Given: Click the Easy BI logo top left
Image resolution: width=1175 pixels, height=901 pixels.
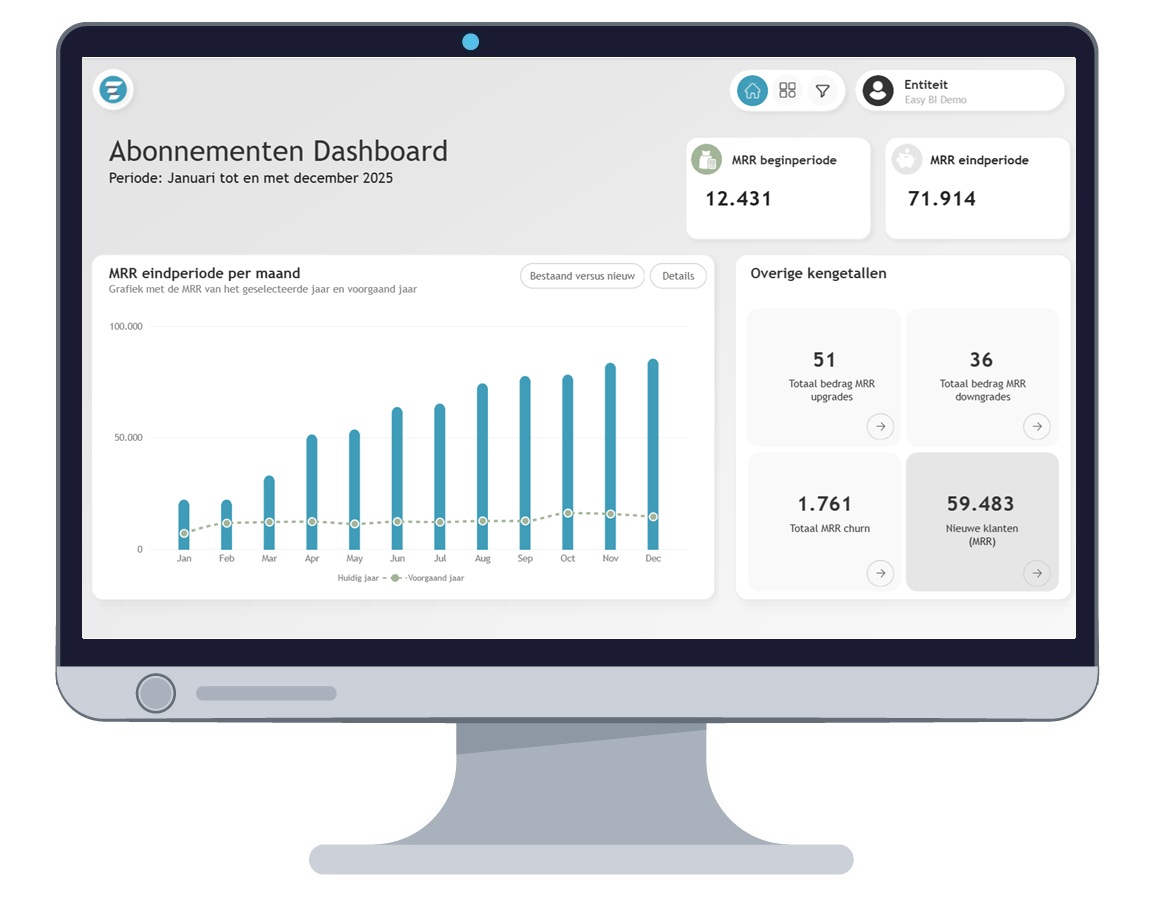Looking at the screenshot, I should pyautogui.click(x=112, y=89).
